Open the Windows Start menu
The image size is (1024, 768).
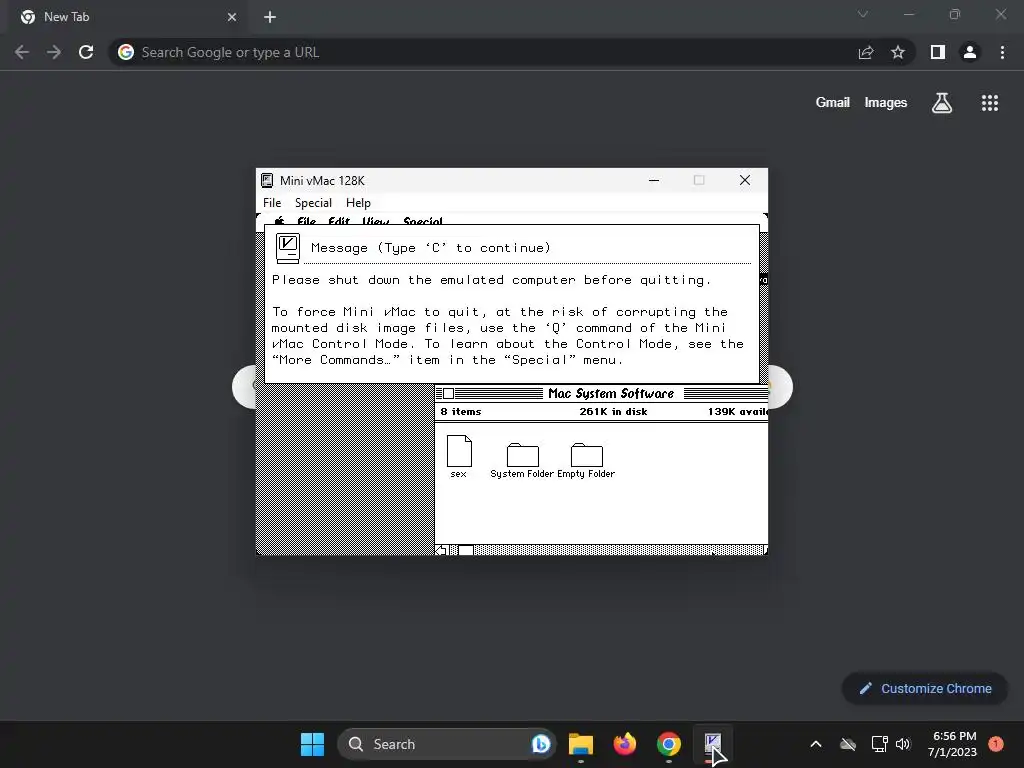point(312,744)
